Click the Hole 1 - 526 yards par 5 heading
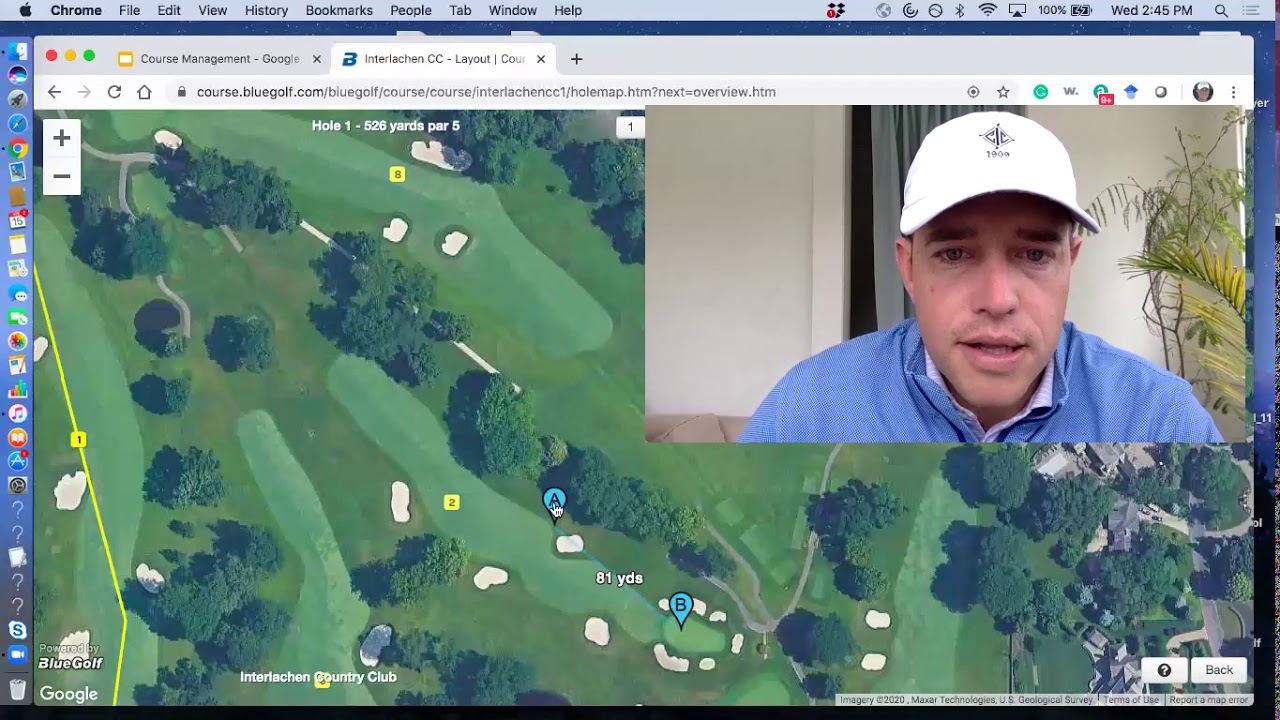 pos(386,126)
